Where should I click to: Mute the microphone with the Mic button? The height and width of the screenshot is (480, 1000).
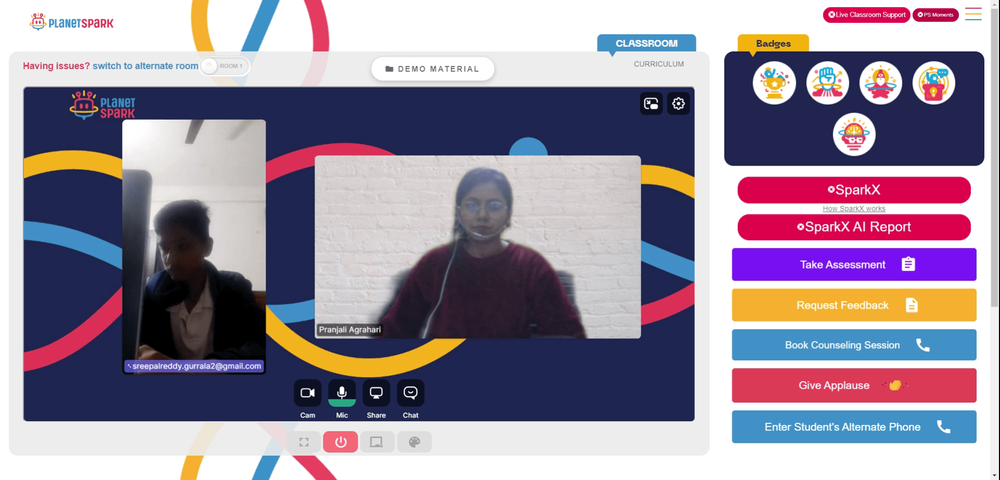point(342,393)
